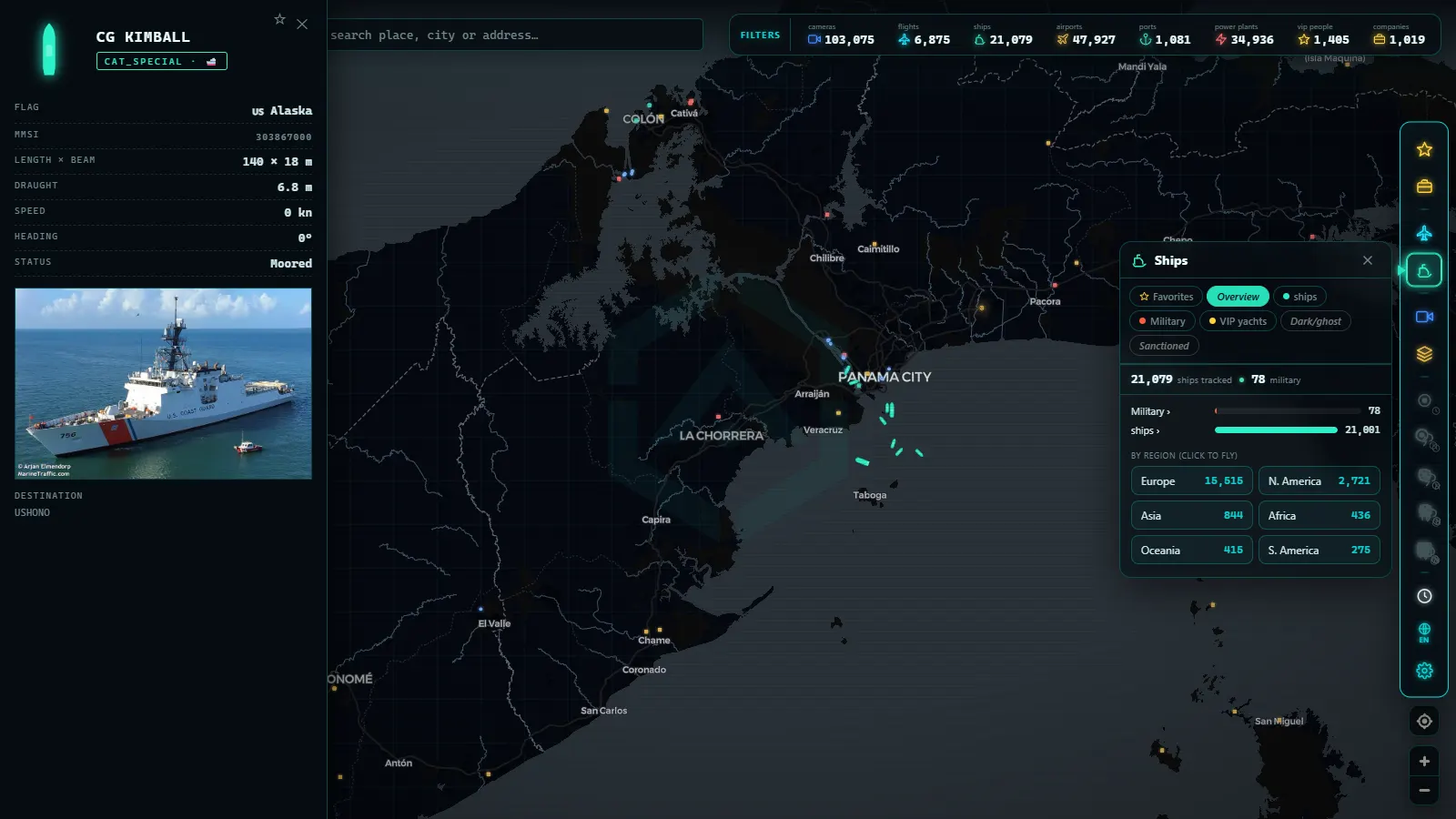Toggle ships filter showing 21,079
Viewport: 1456px width, 819px height.
pyautogui.click(x=1003, y=35)
